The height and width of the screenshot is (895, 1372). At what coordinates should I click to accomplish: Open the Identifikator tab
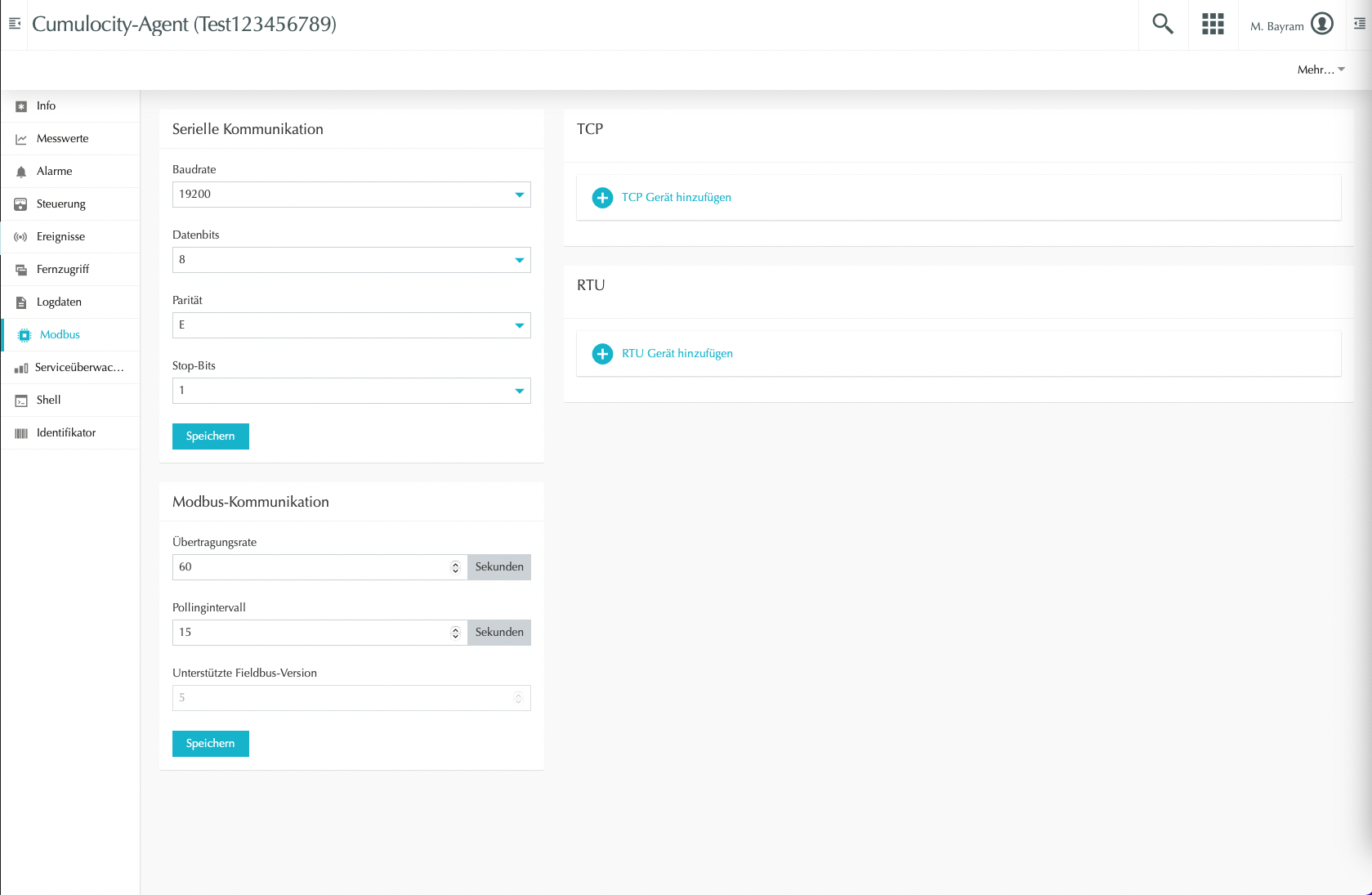tap(70, 433)
